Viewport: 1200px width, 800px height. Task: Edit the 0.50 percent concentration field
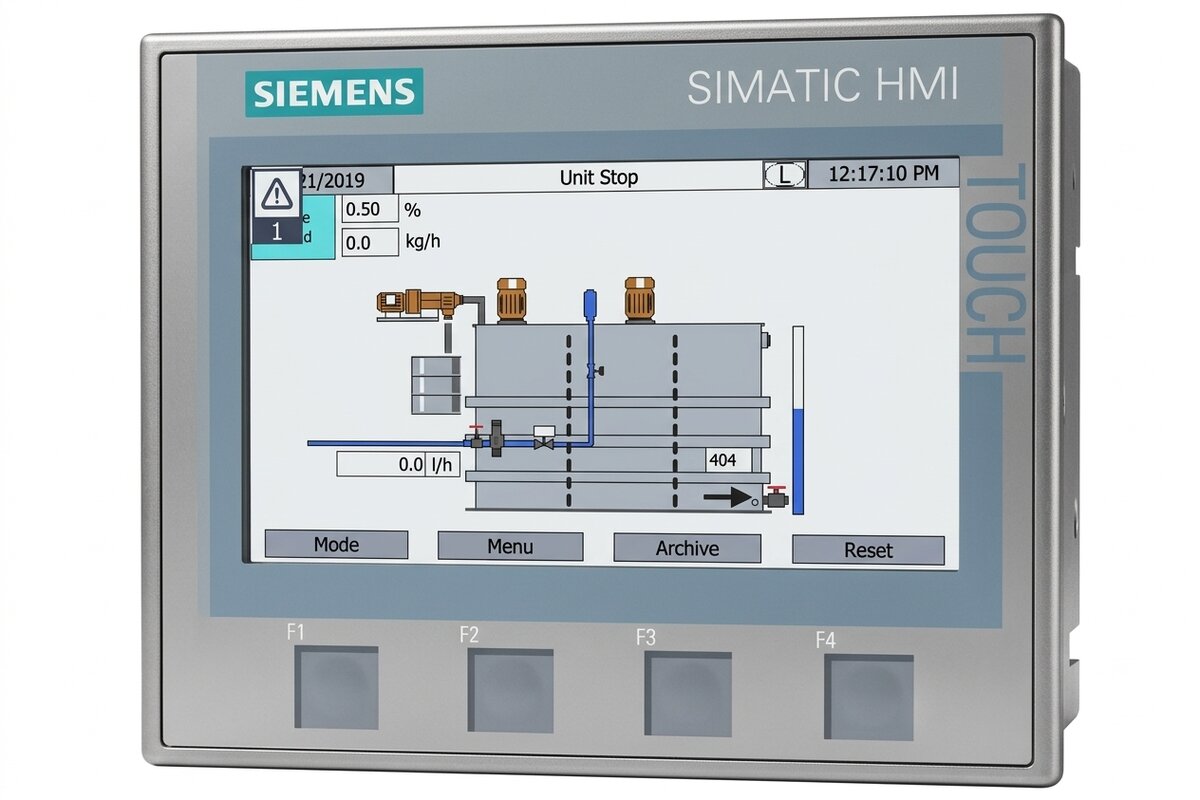[370, 210]
